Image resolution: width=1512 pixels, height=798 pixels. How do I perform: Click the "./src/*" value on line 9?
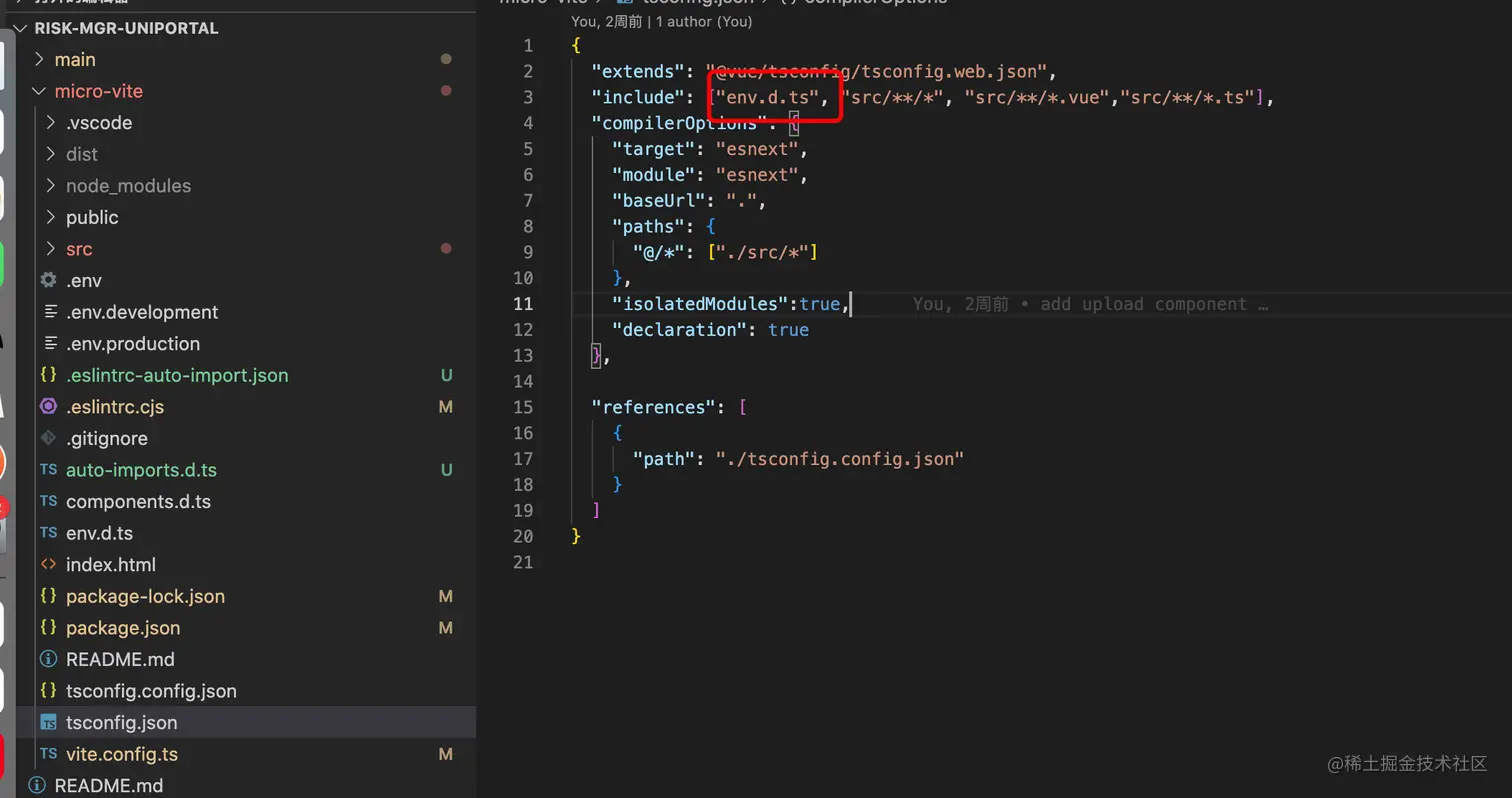(762, 253)
